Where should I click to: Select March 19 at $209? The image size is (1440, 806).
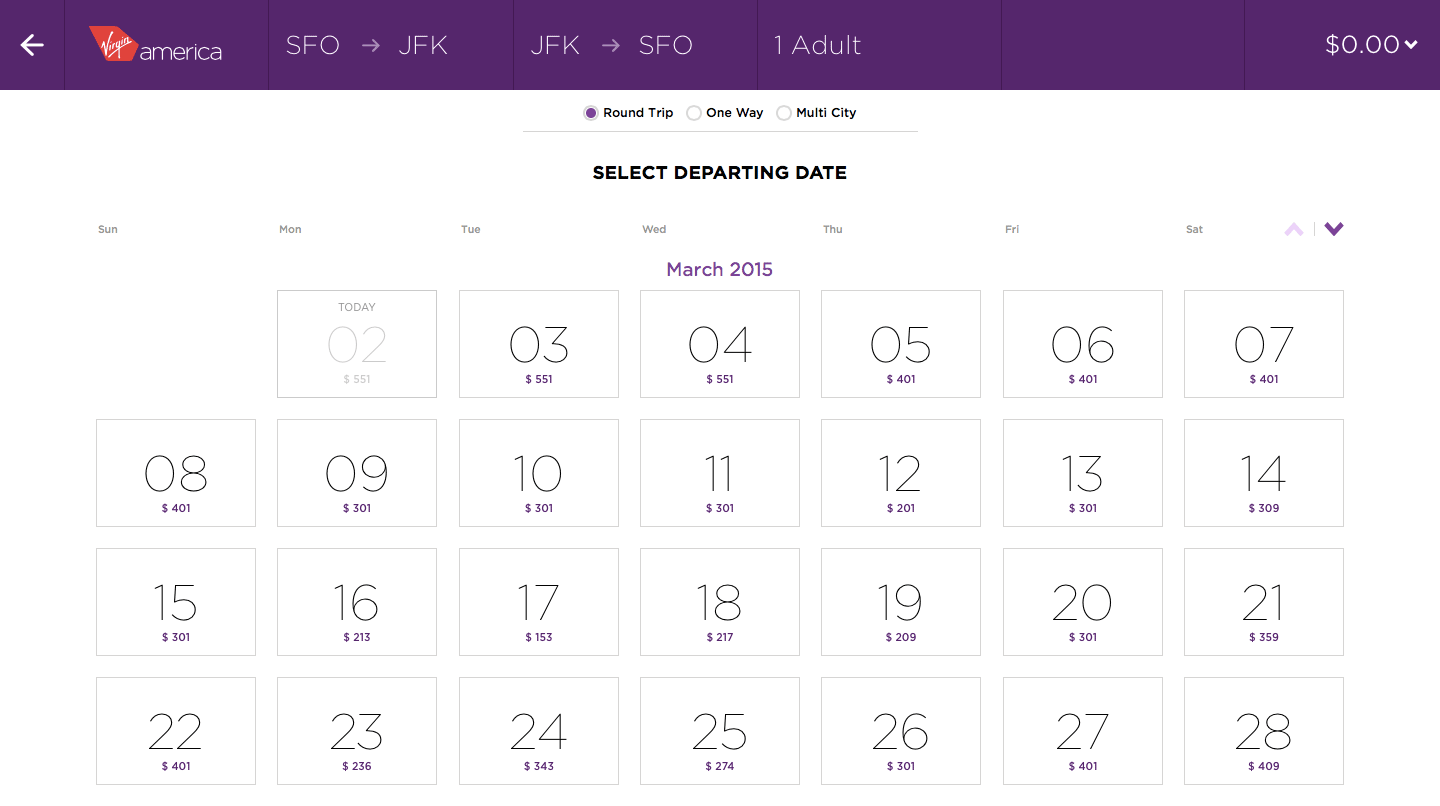click(900, 602)
